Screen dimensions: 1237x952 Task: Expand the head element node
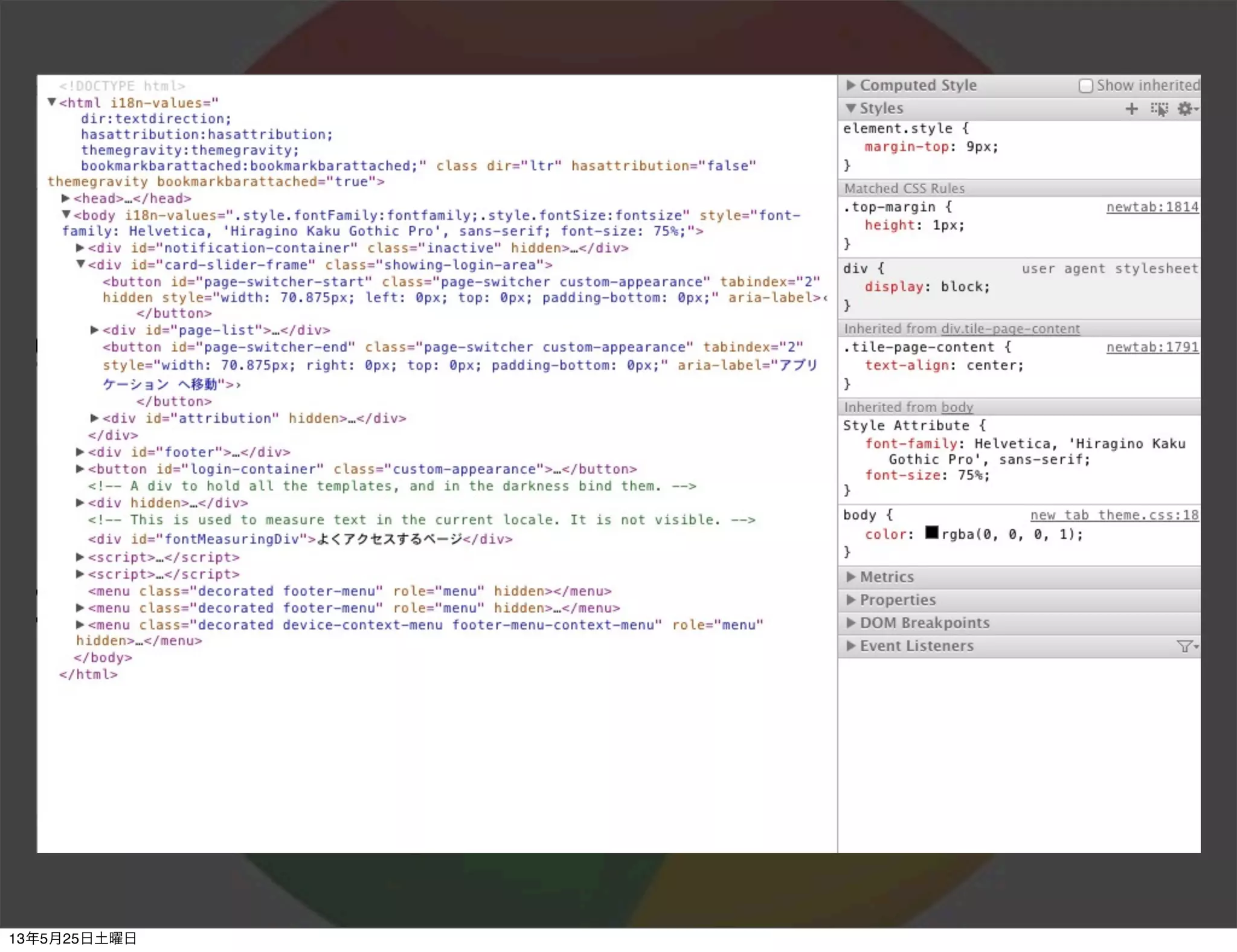coord(65,198)
